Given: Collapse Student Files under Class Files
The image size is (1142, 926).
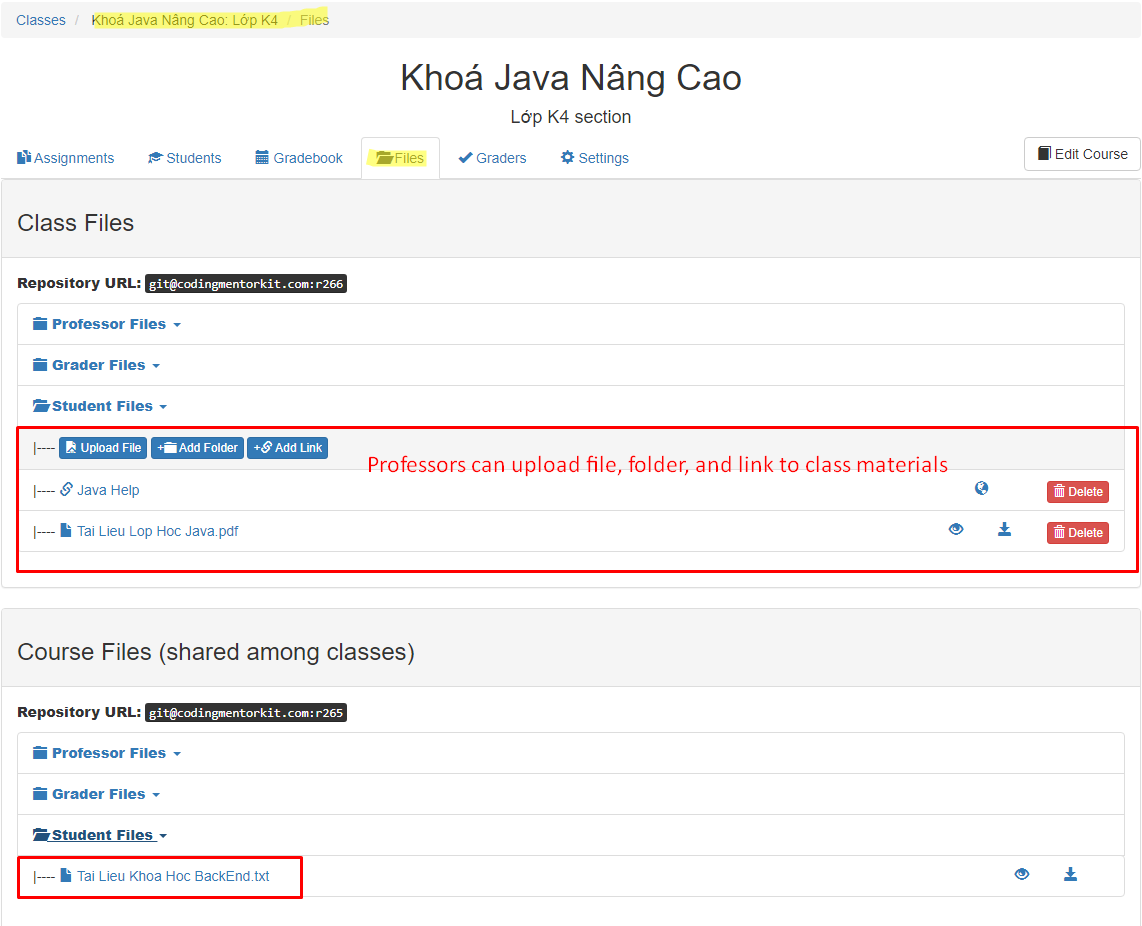Looking at the screenshot, I should coord(101,406).
